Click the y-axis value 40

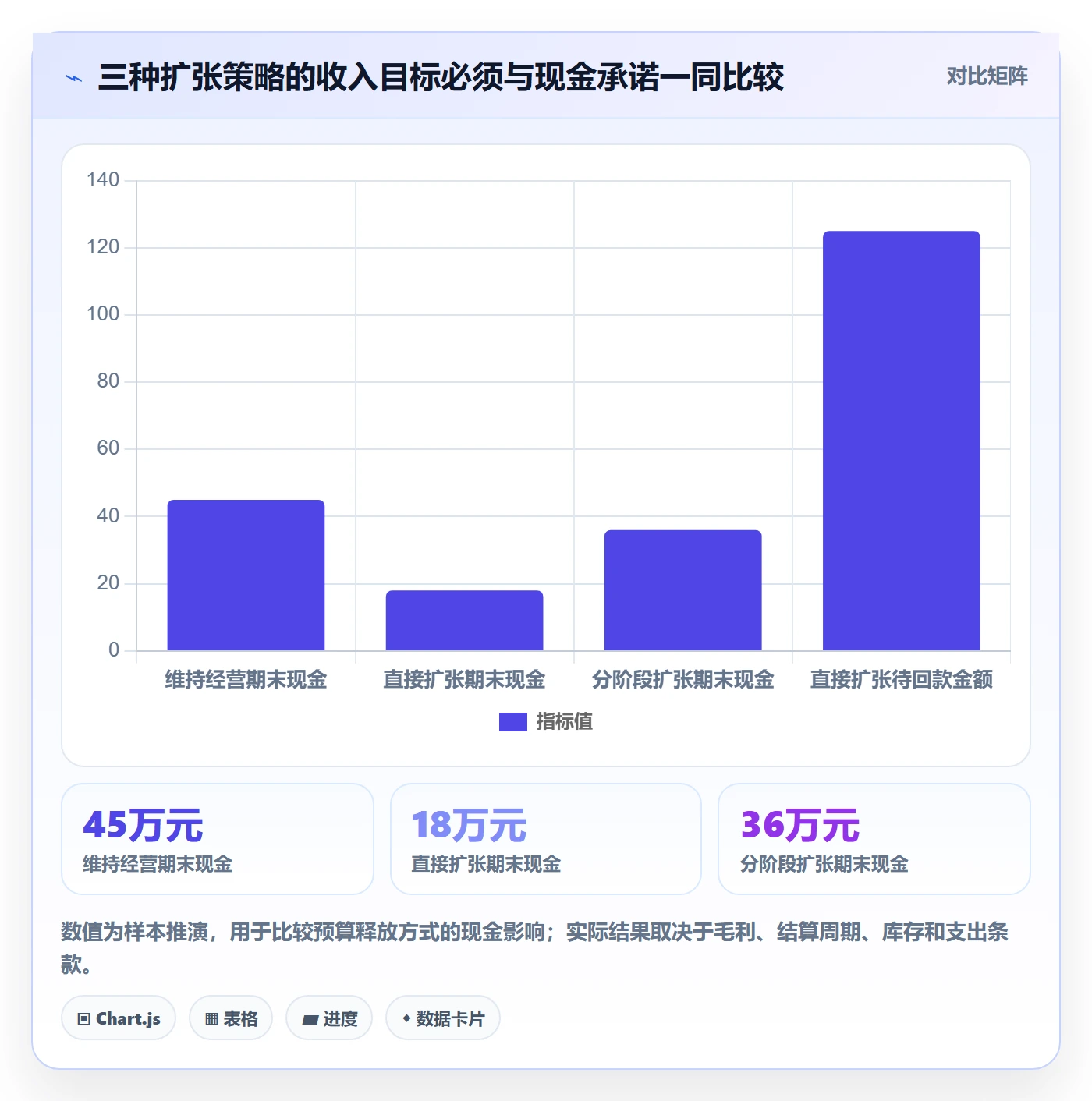108,516
